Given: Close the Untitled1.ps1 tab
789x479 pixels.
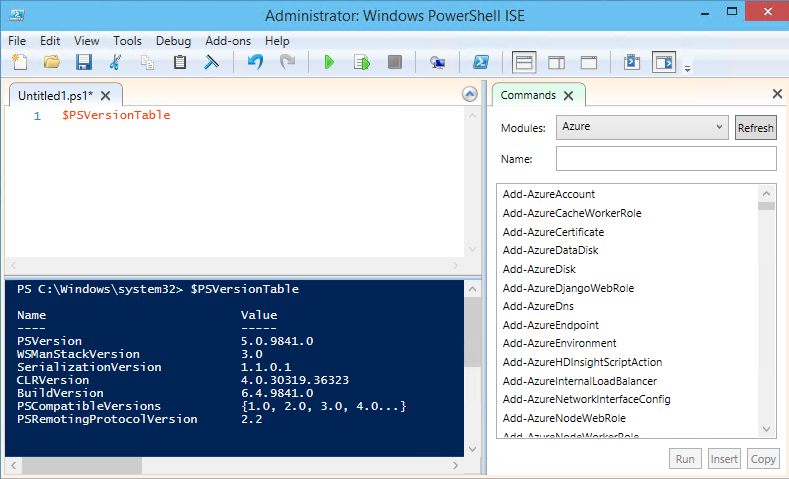Looking at the screenshot, I should coord(105,96).
